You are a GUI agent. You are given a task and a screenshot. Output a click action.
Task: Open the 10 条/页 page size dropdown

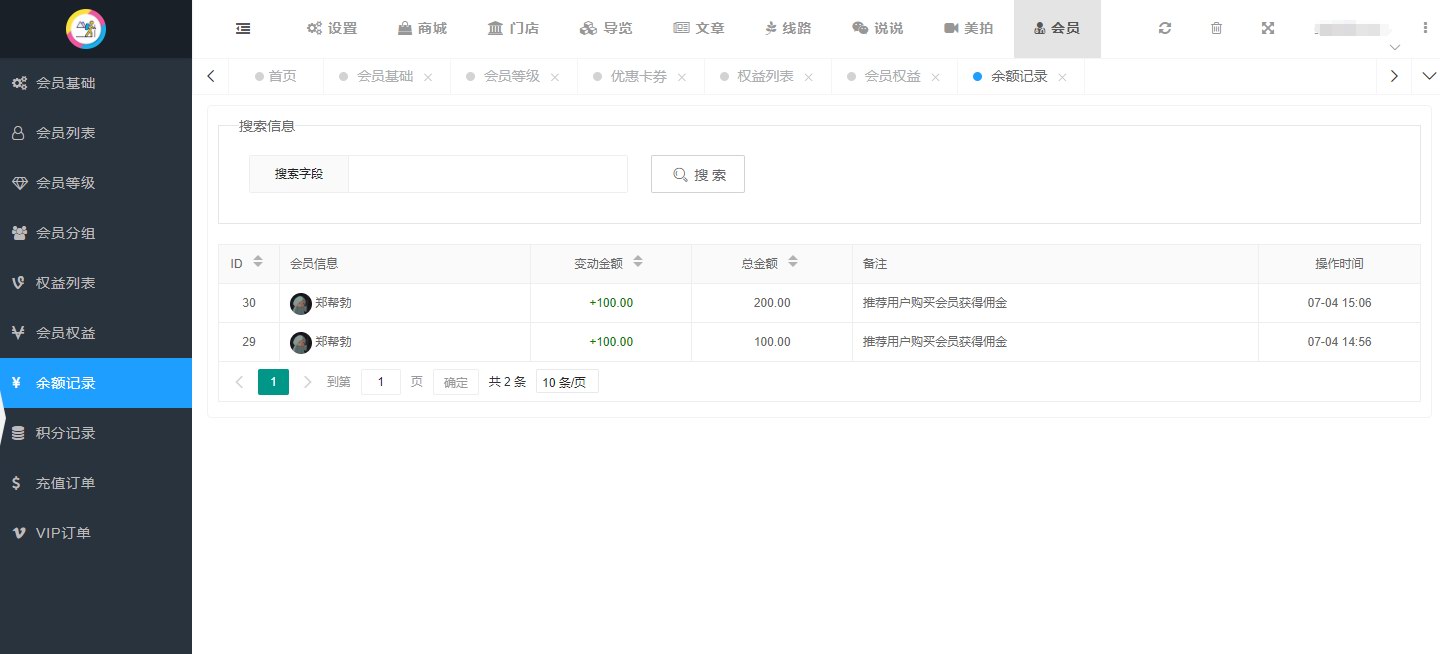tap(567, 382)
